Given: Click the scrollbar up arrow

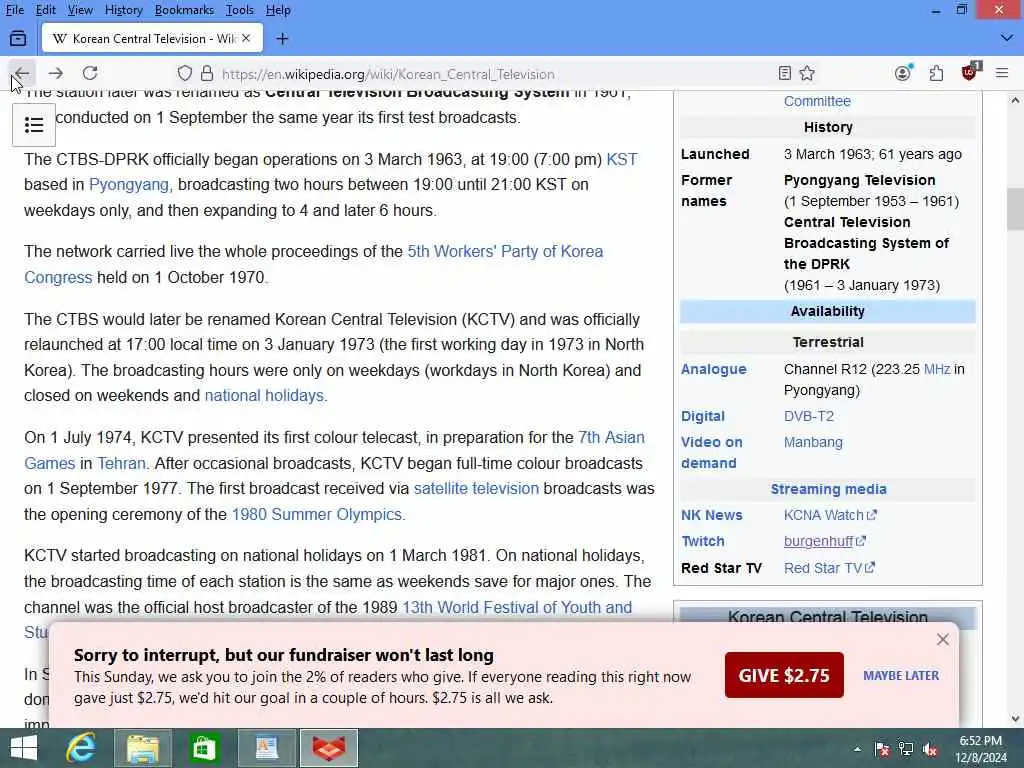Looking at the screenshot, I should tap(1015, 101).
